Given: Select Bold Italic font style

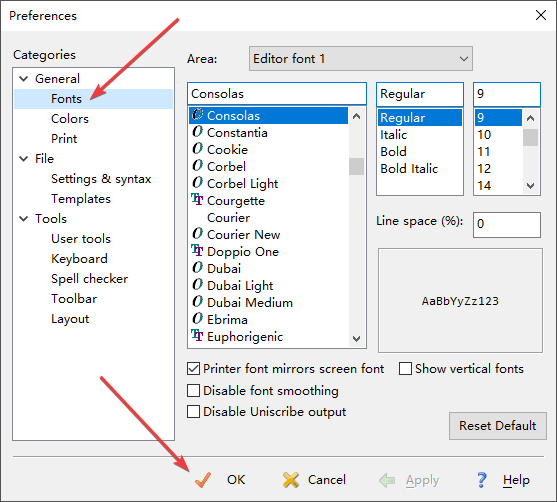Looking at the screenshot, I should [x=409, y=169].
